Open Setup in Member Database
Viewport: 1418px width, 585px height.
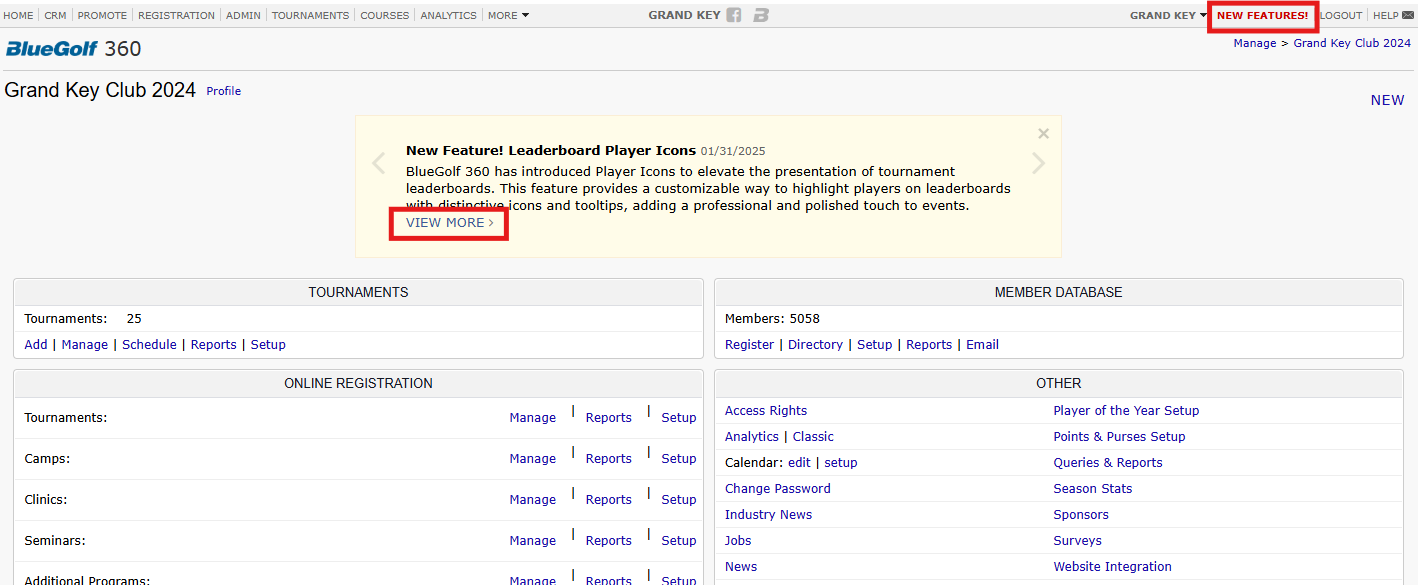point(874,345)
